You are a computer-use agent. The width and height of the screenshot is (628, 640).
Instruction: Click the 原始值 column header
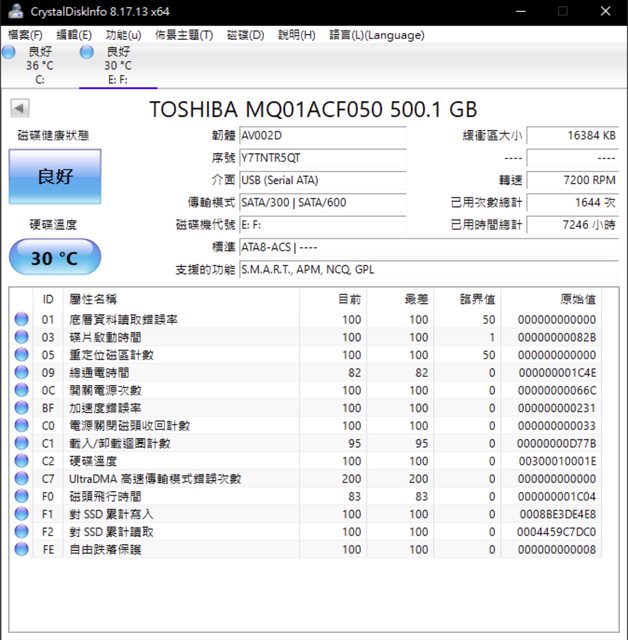[x=577, y=299]
